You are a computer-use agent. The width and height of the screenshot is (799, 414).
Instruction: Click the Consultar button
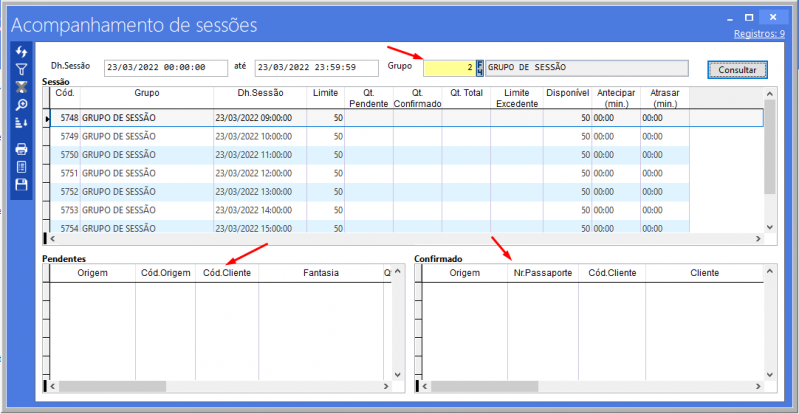point(737,69)
